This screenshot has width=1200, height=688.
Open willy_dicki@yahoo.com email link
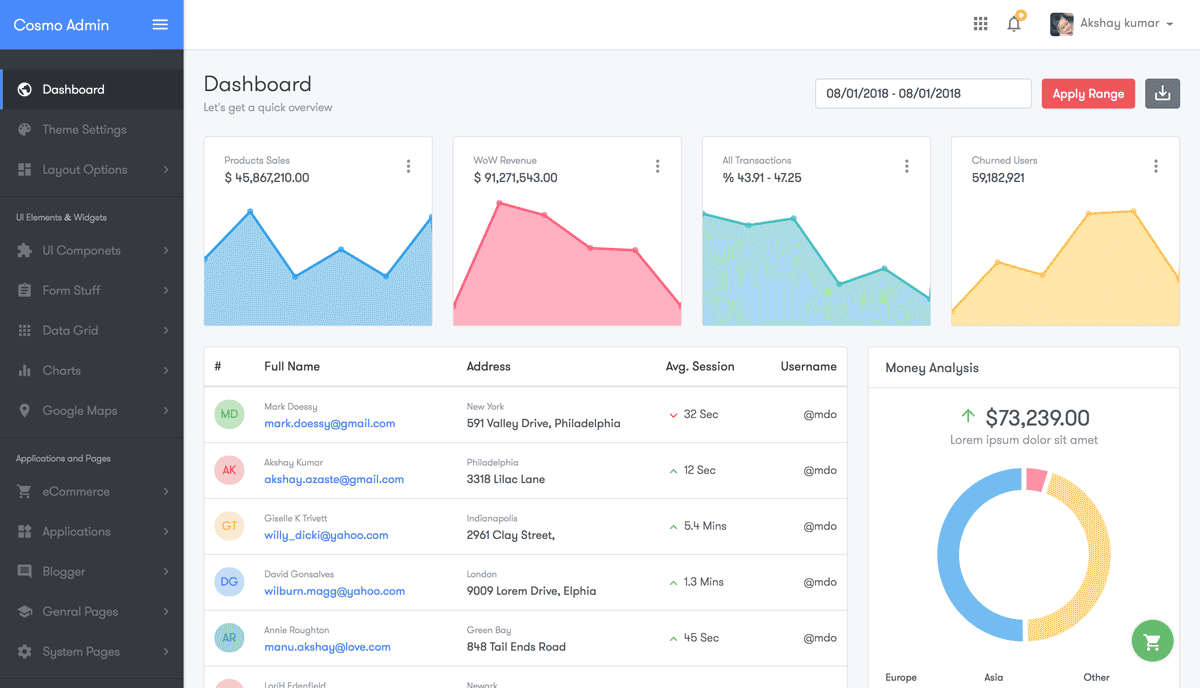pos(326,536)
